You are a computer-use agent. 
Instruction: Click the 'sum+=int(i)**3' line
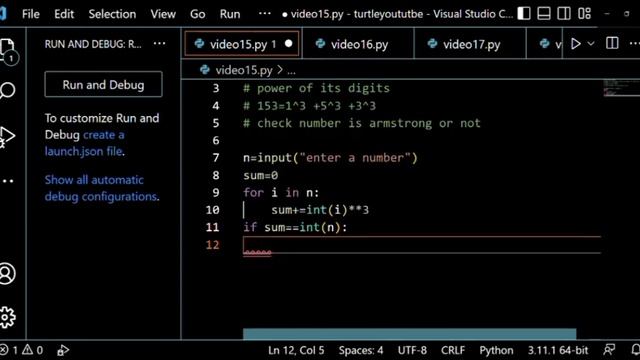(320, 210)
